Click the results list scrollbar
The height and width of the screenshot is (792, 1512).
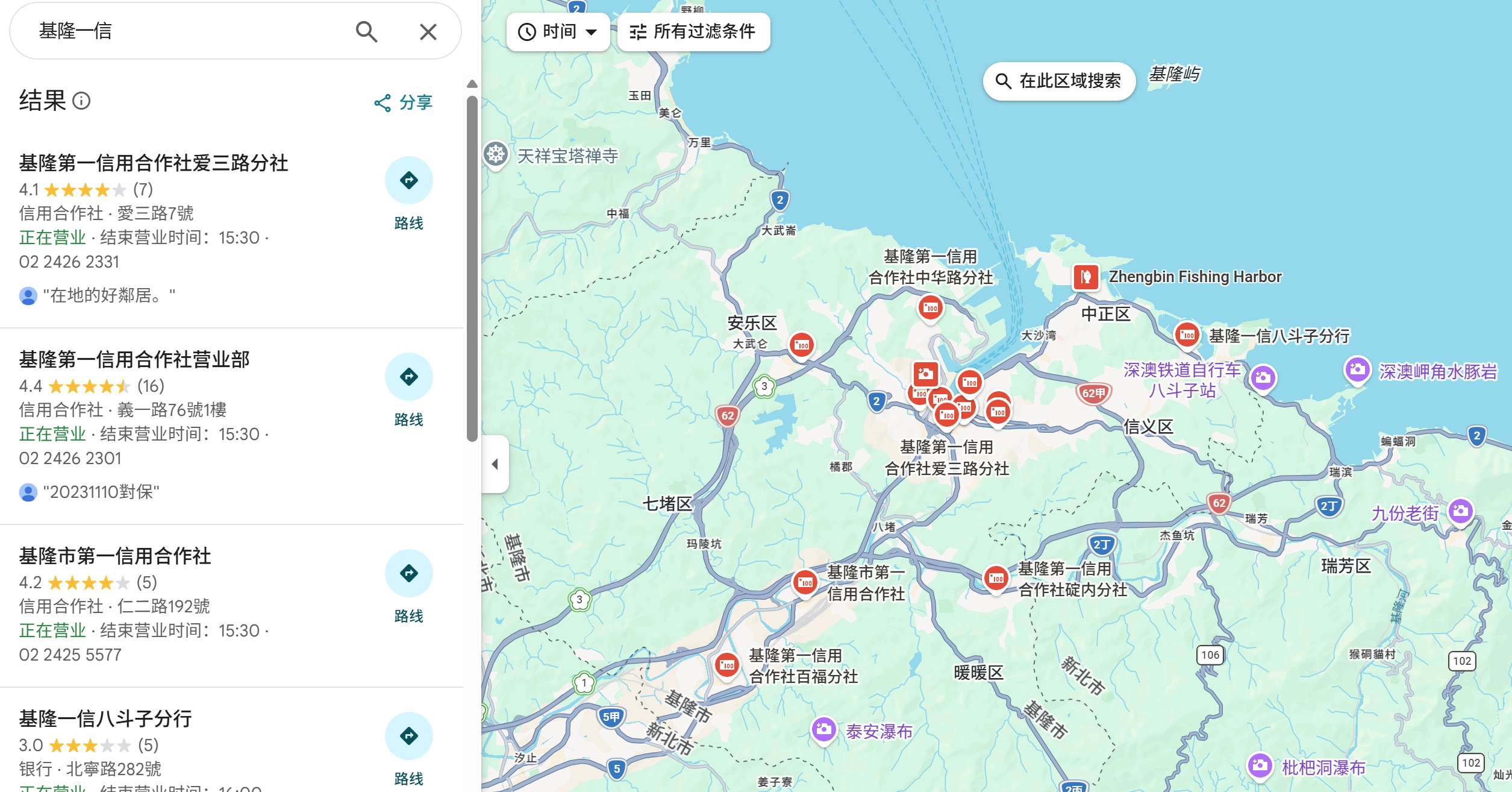click(472, 268)
